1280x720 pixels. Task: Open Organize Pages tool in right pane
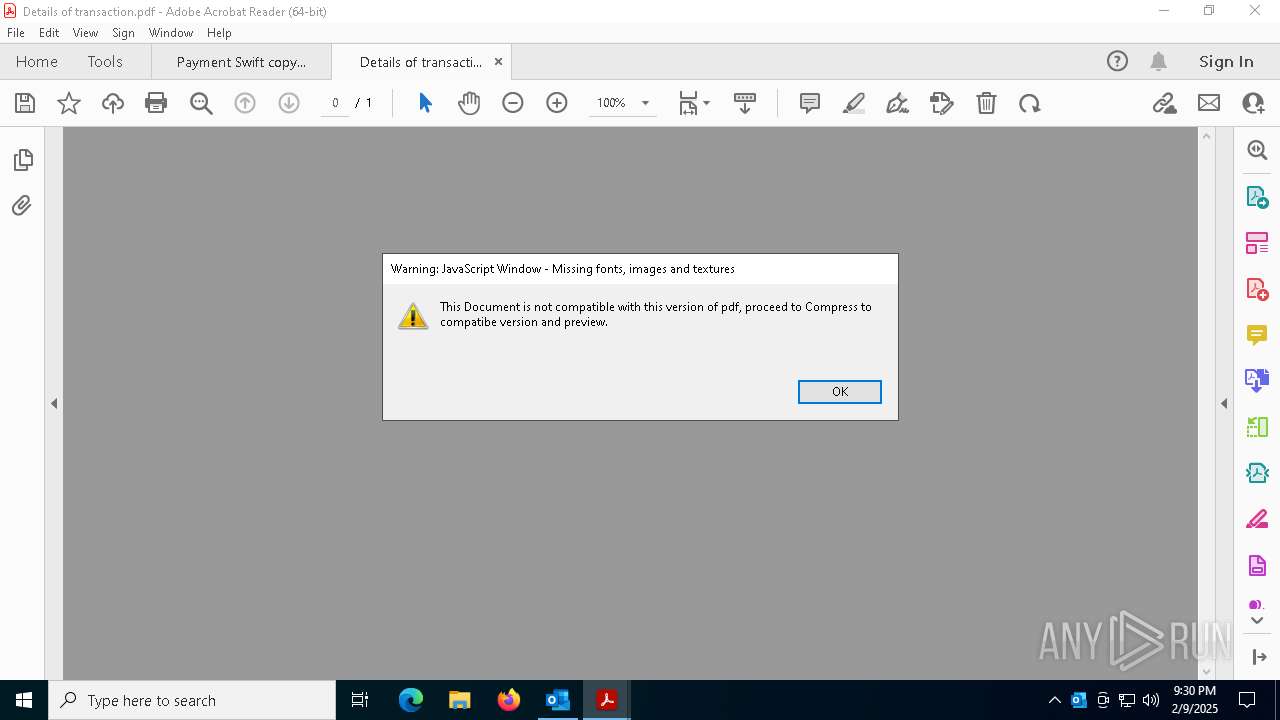point(1257,242)
